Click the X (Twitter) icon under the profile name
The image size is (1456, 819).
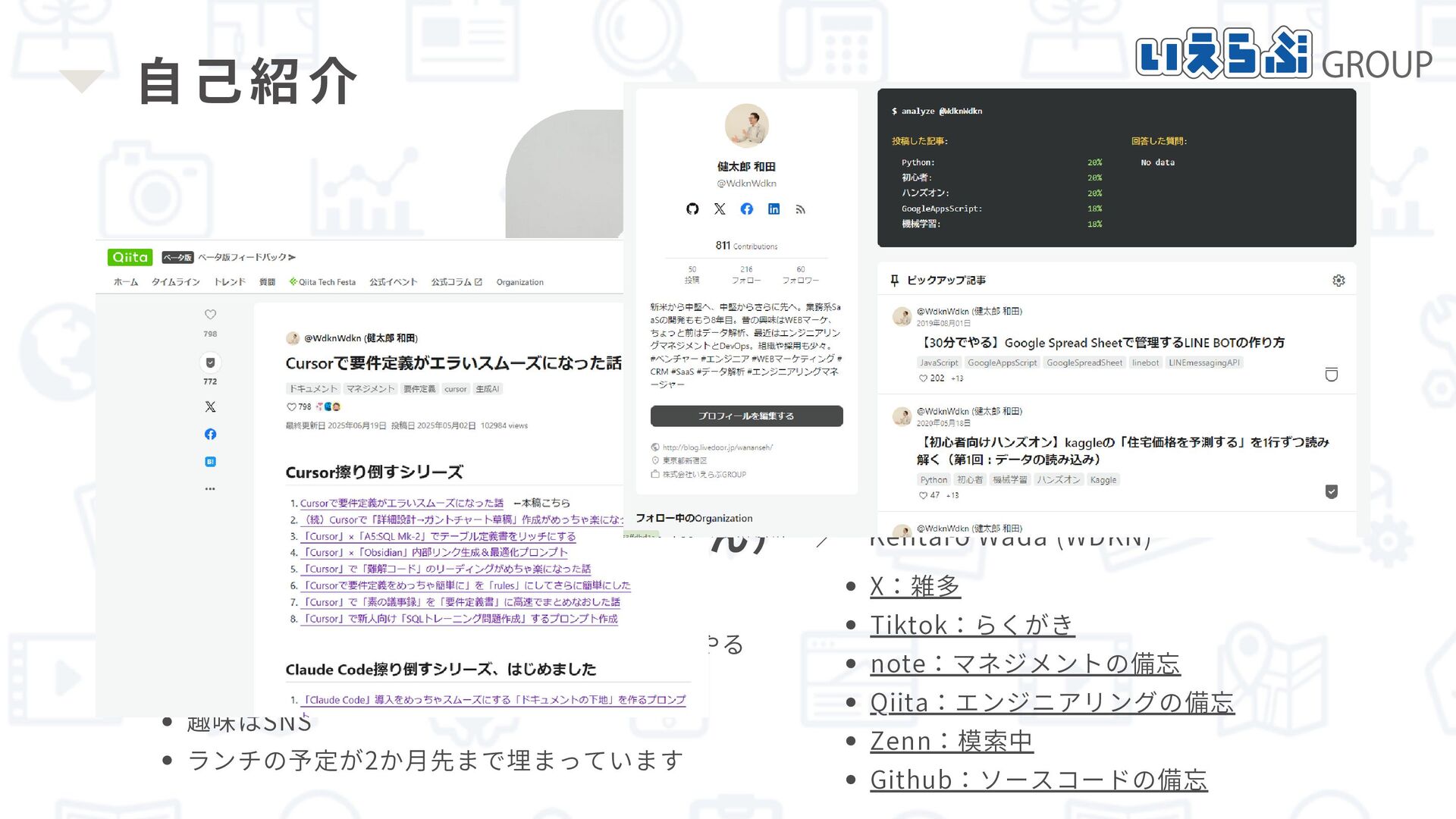(720, 209)
